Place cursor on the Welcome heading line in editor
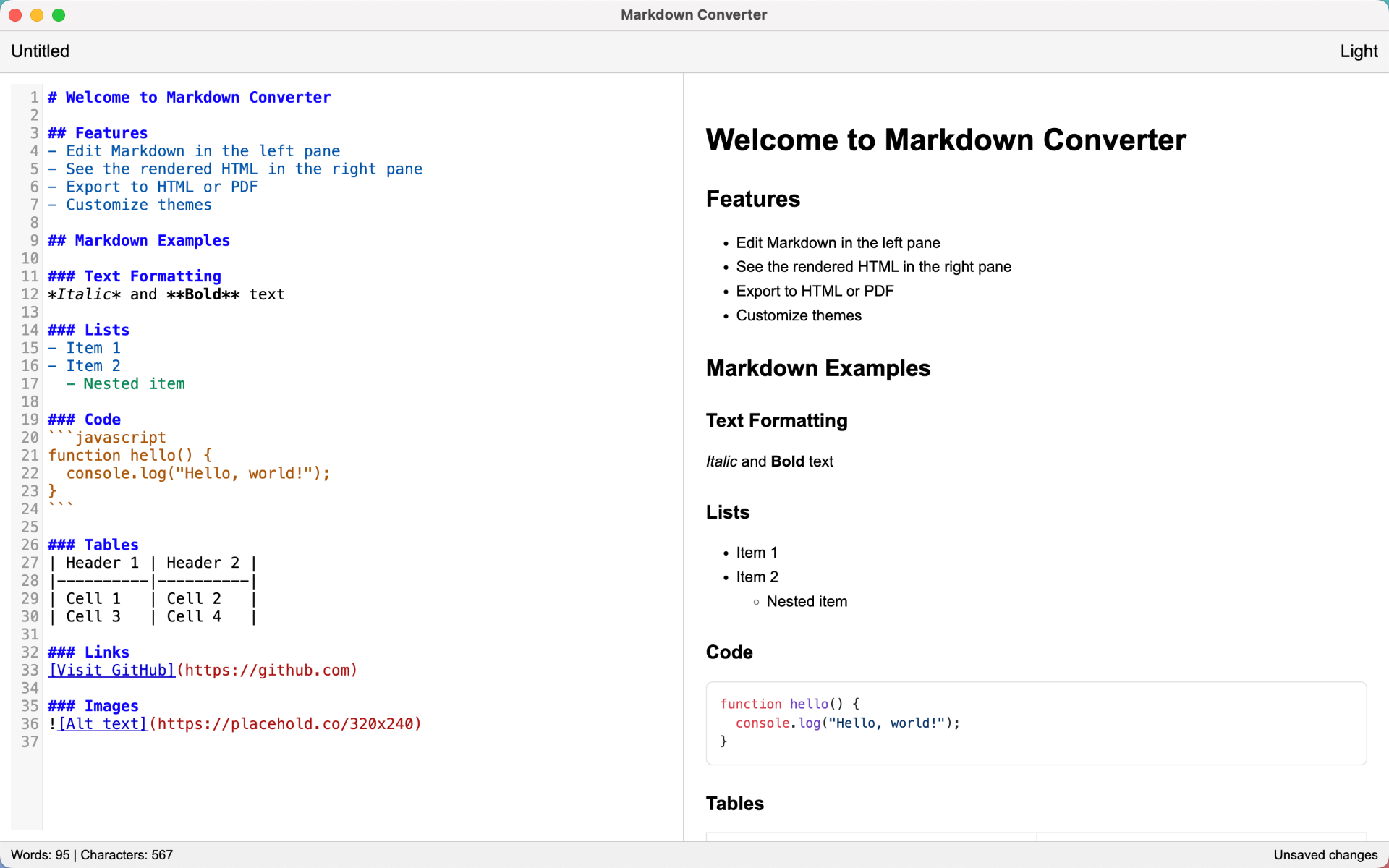1389x868 pixels. (190, 97)
